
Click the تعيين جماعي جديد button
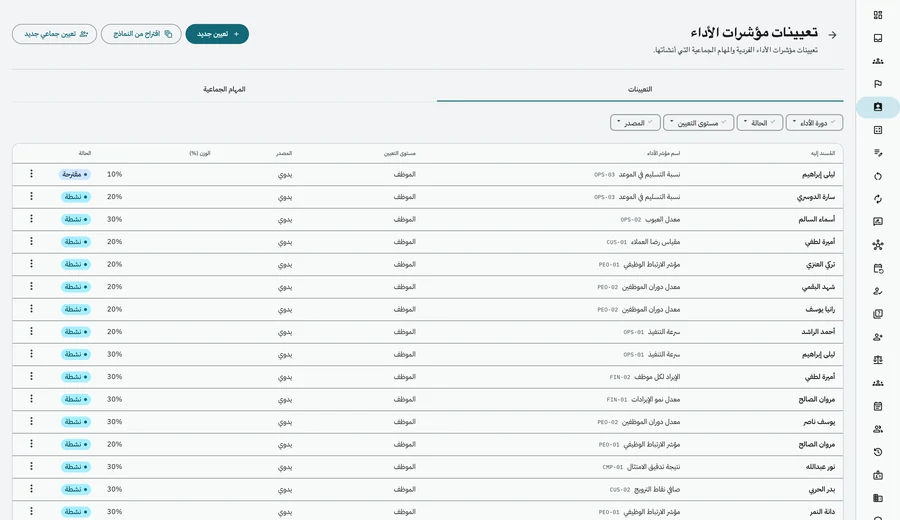55,34
